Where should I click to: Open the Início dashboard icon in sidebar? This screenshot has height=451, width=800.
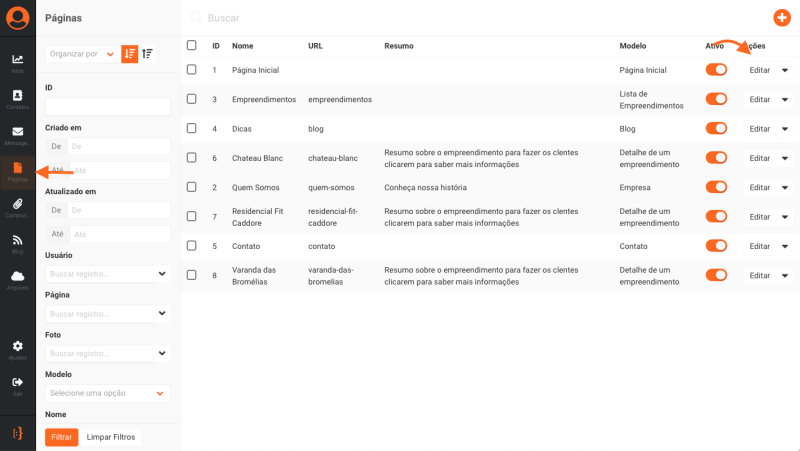pos(18,61)
